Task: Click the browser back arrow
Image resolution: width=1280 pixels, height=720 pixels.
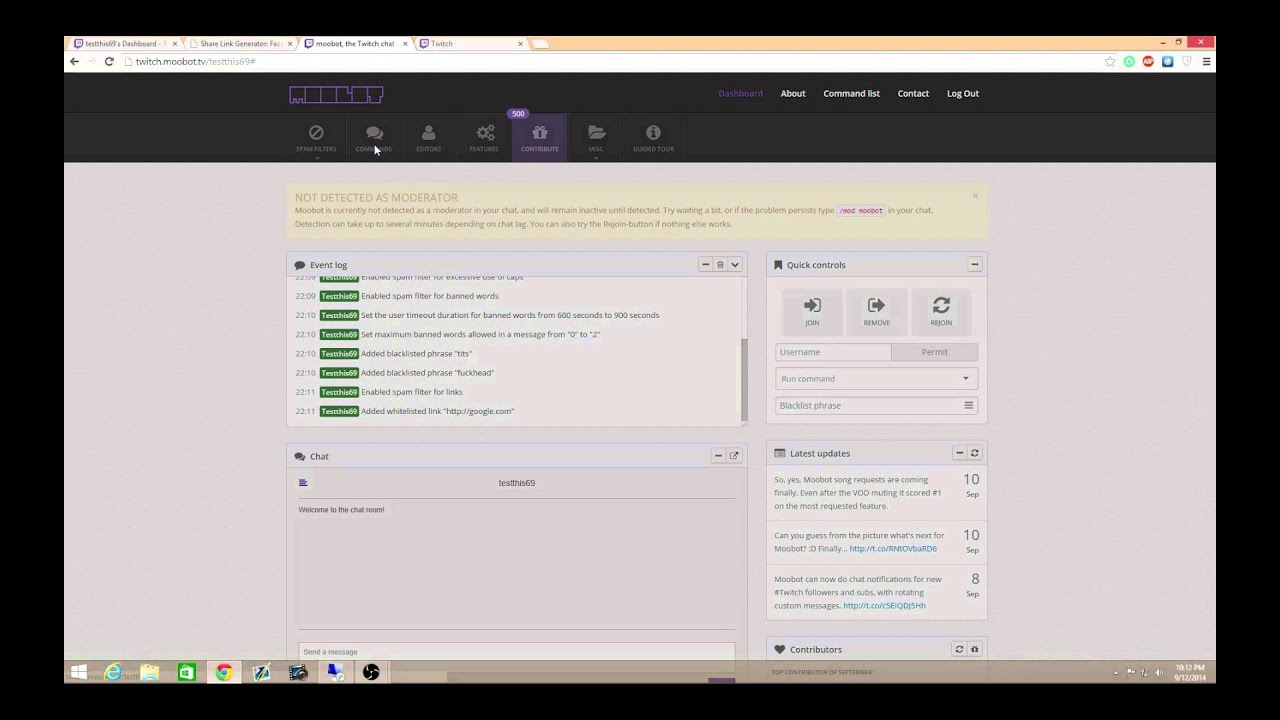Action: click(x=74, y=62)
